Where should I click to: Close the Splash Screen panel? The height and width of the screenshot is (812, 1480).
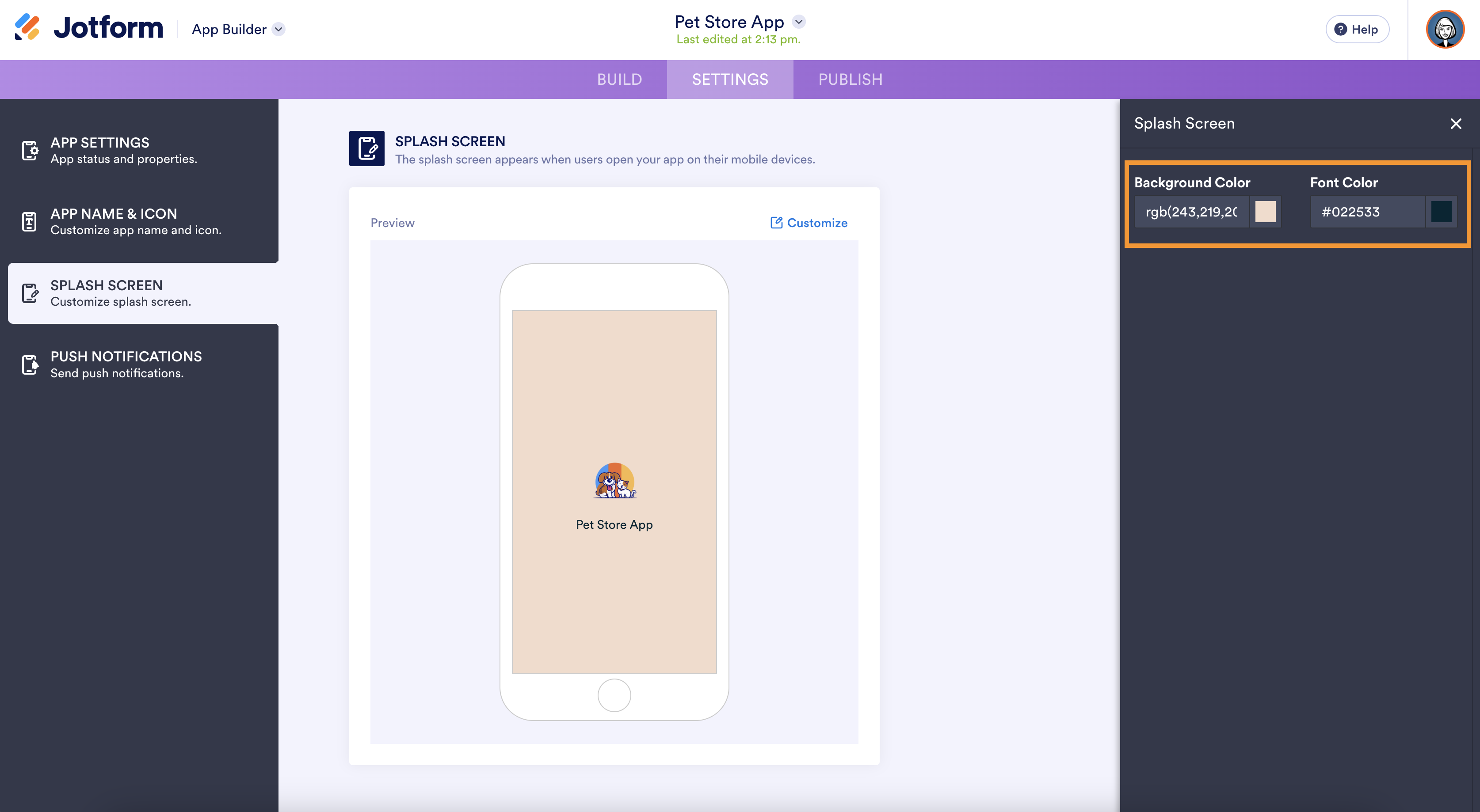click(x=1455, y=123)
